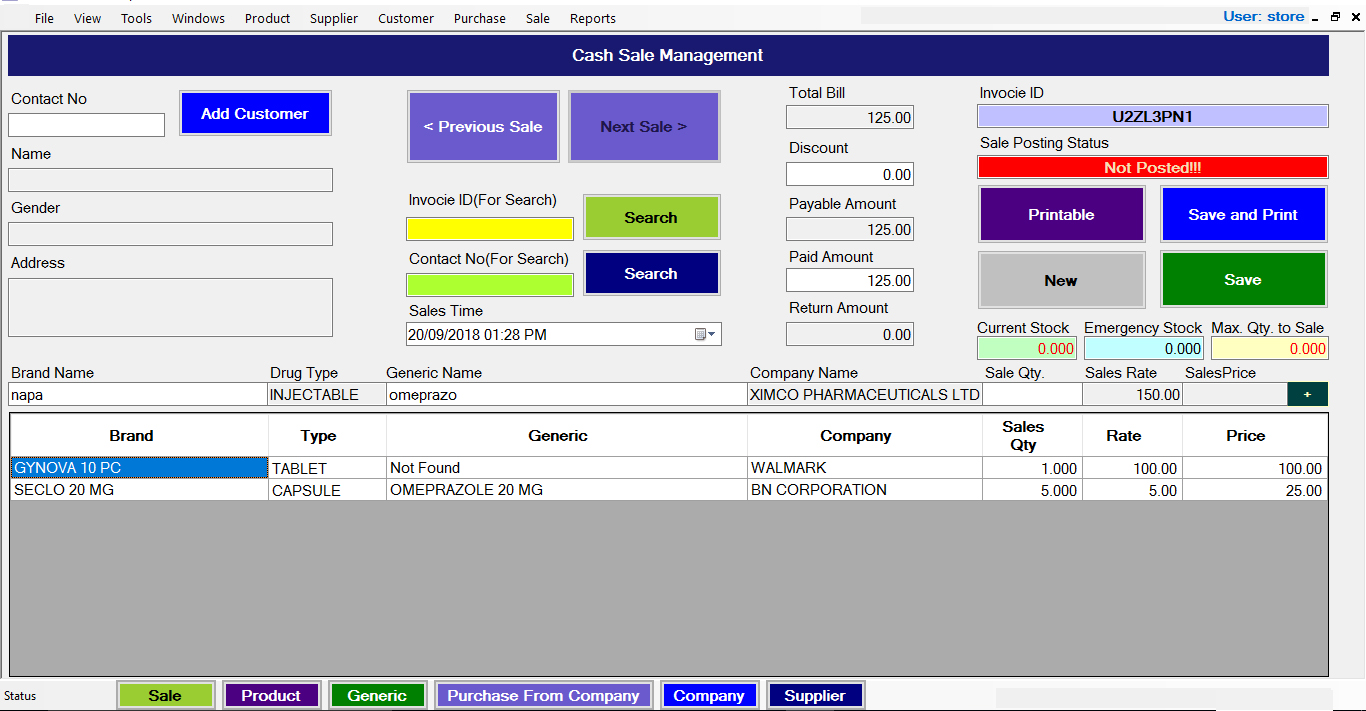
Task: Click the Brand column header
Action: [139, 436]
